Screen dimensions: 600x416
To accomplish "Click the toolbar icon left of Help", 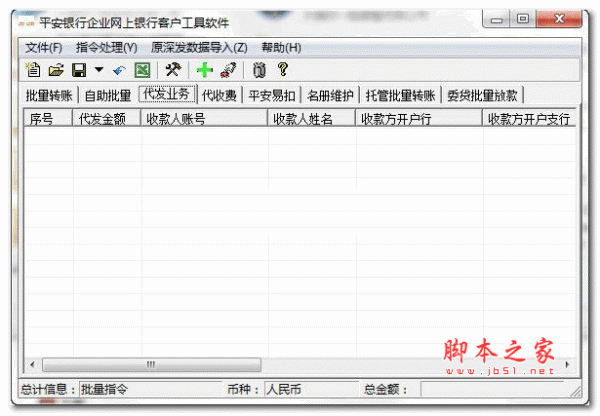I will pyautogui.click(x=259, y=70).
